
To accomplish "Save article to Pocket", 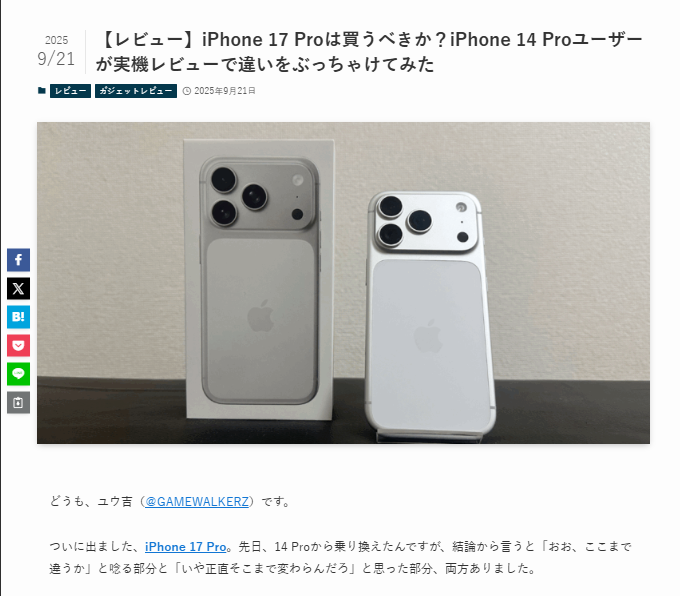I will [18, 345].
